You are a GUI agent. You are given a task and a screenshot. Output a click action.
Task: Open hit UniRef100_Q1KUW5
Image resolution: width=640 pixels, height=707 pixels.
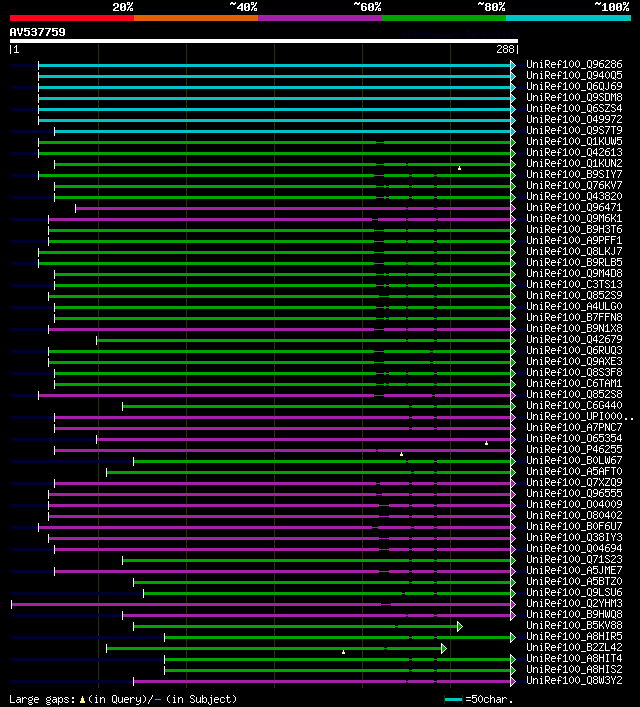coord(574,141)
